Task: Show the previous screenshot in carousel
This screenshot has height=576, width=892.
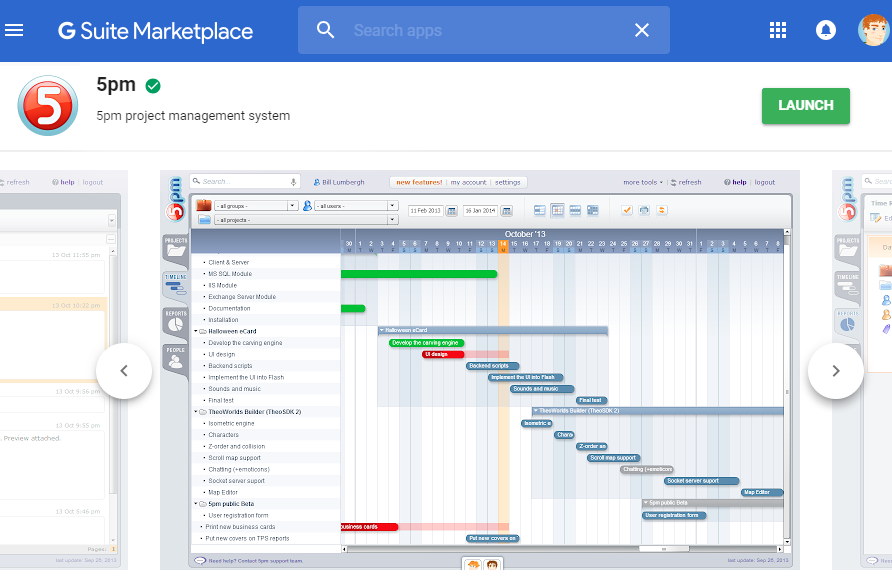Action: click(124, 371)
